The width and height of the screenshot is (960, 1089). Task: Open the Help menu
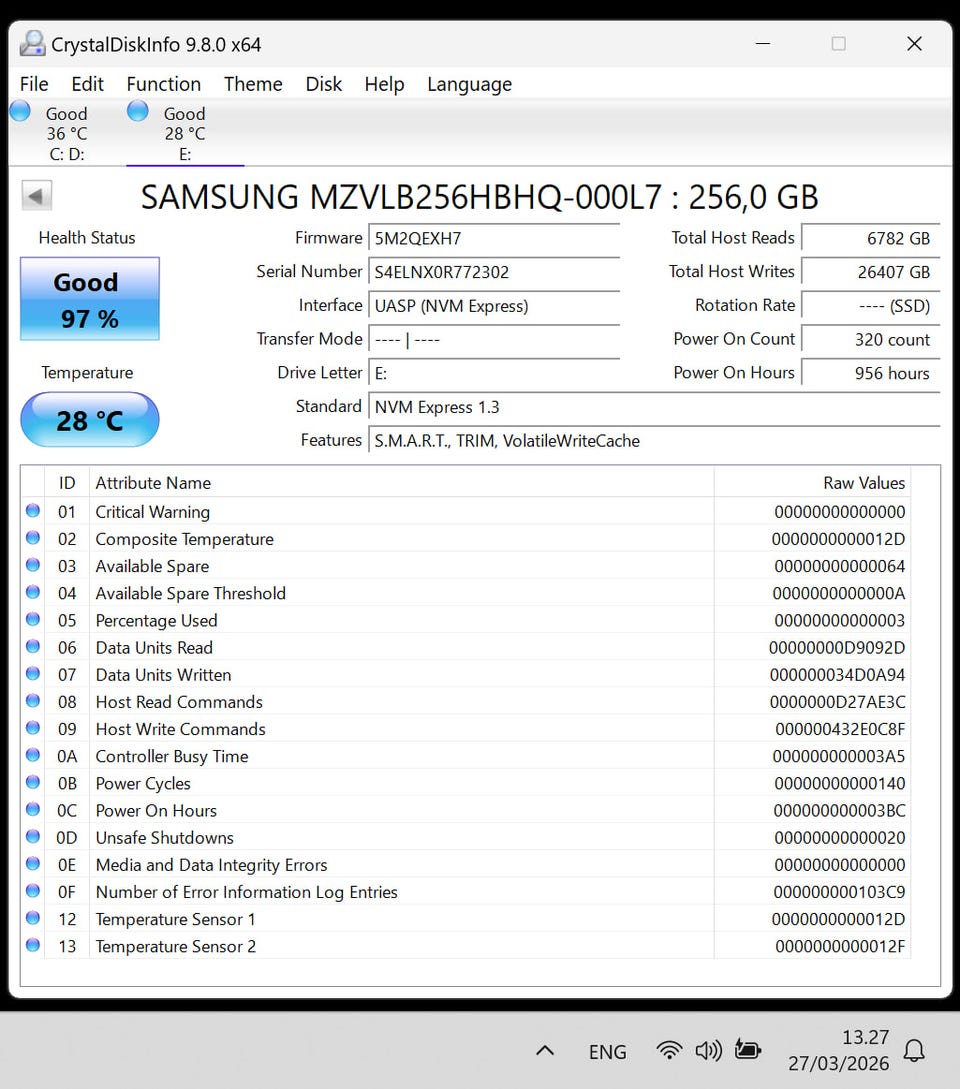click(384, 84)
